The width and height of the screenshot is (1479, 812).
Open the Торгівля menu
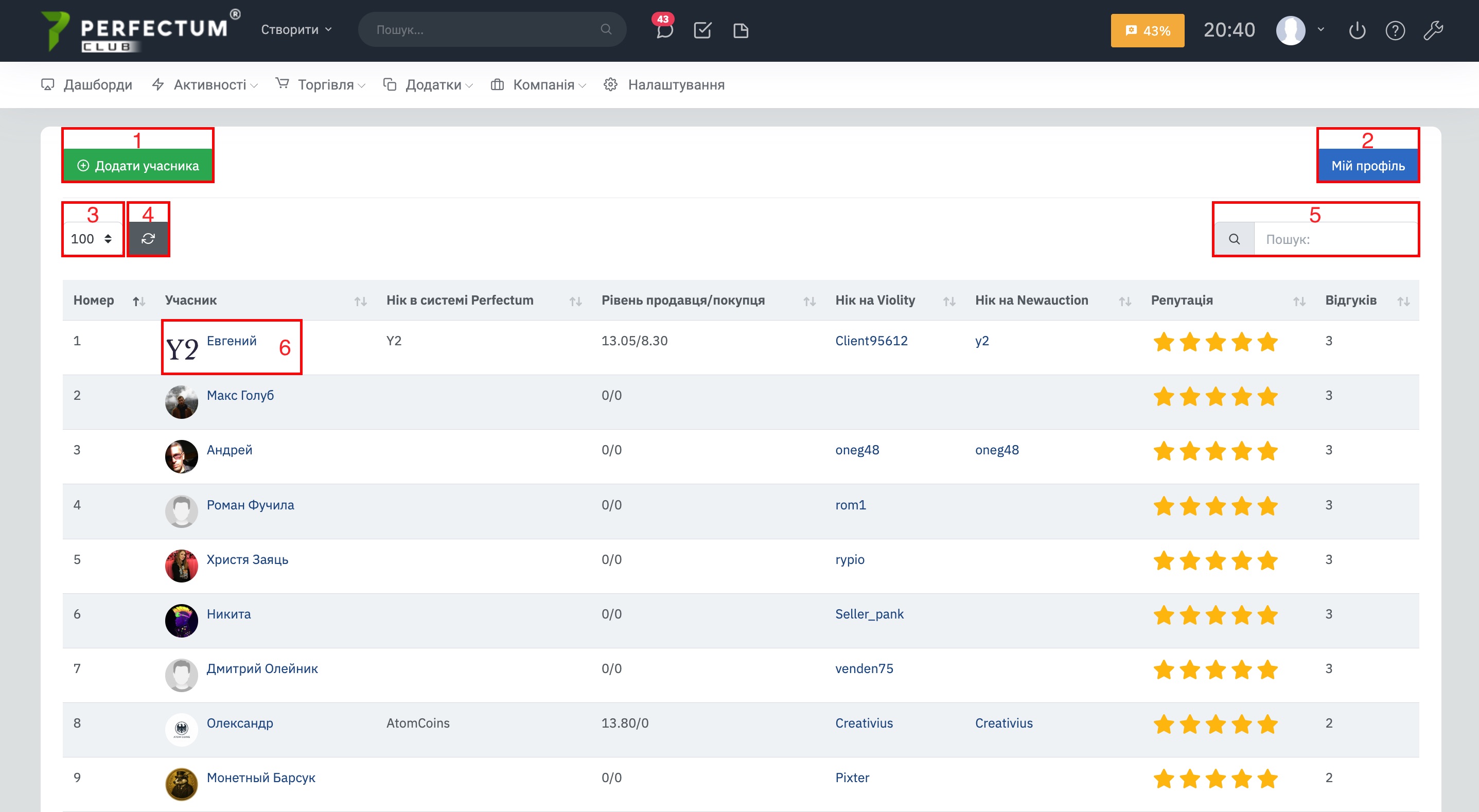point(325,85)
